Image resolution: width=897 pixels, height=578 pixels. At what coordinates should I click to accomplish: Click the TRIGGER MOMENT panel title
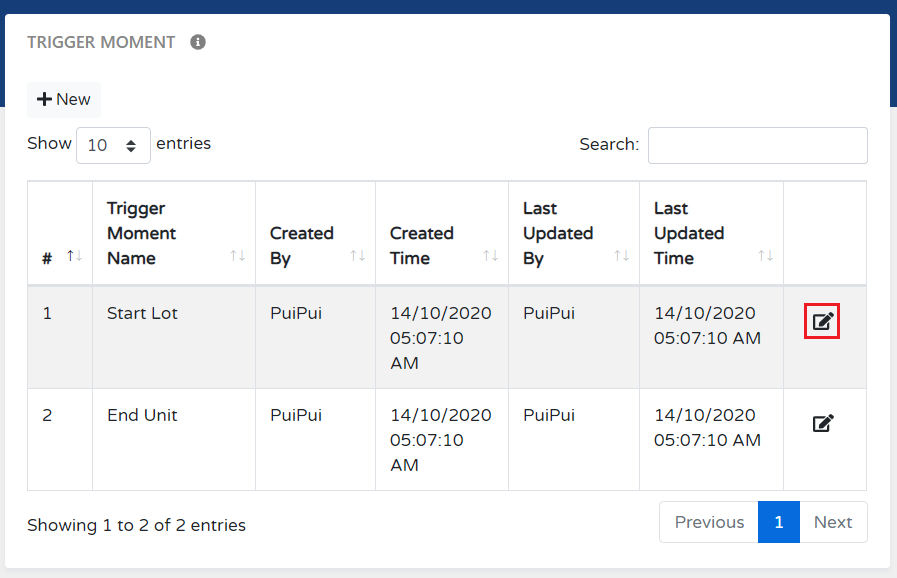pos(101,42)
